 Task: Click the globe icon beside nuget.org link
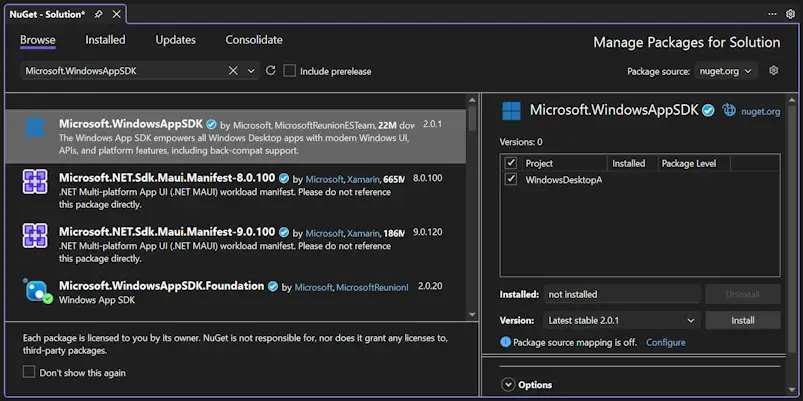(729, 110)
